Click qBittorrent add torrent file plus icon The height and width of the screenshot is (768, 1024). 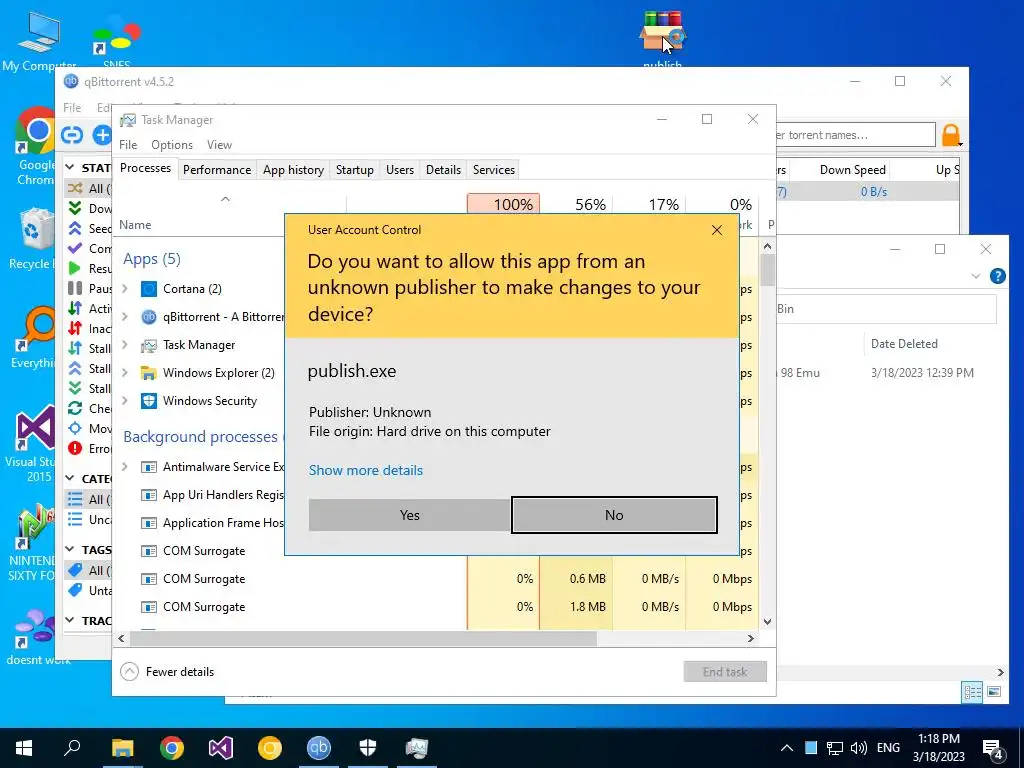[x=101, y=135]
